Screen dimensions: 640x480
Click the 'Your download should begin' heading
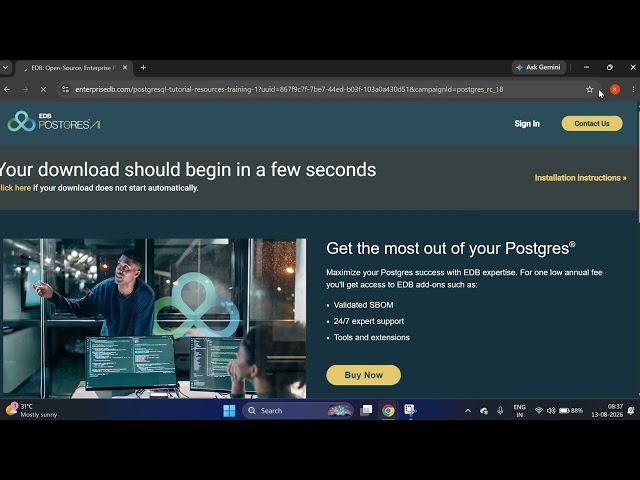[188, 169]
